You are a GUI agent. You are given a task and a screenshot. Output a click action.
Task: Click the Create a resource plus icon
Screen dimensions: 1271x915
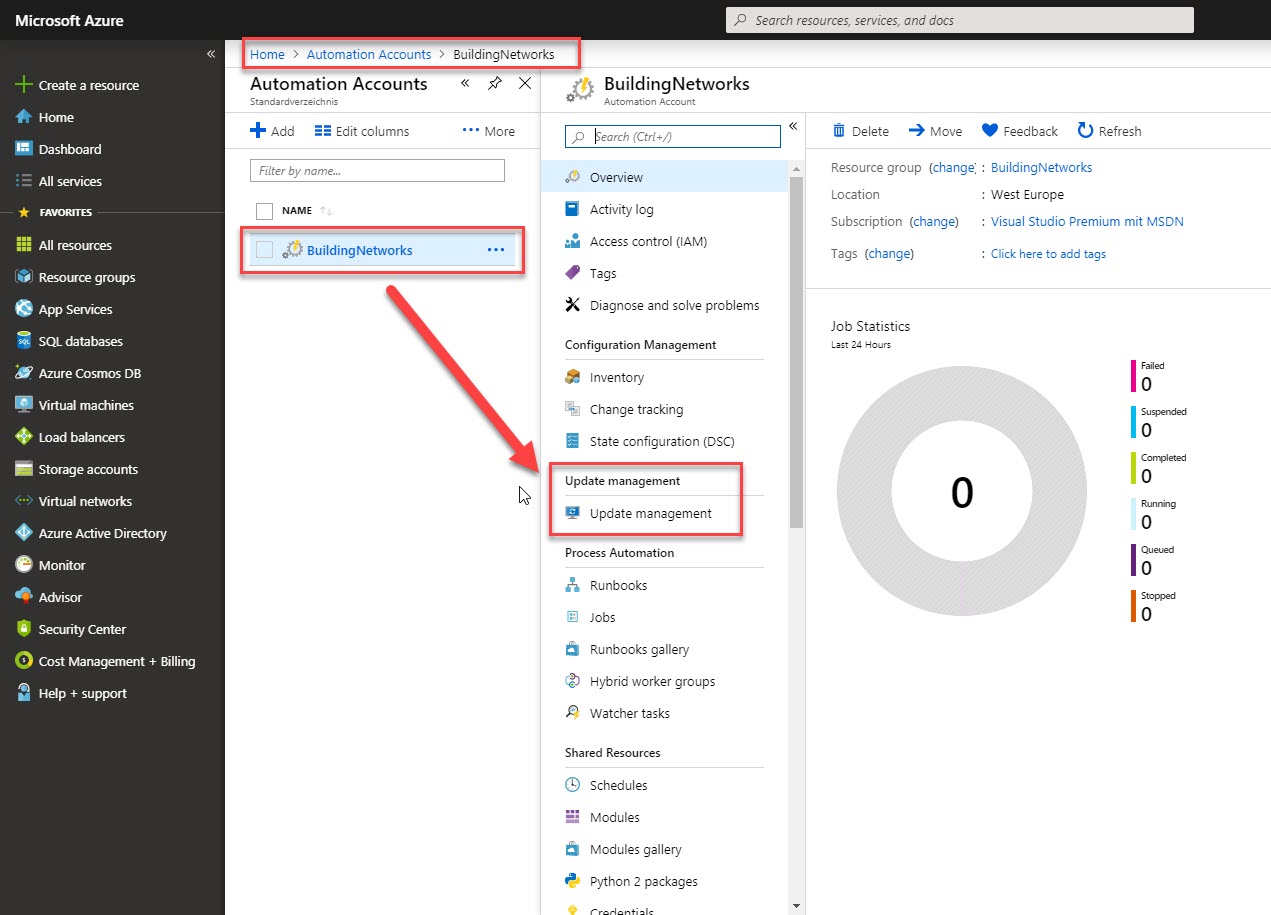pyautogui.click(x=24, y=85)
